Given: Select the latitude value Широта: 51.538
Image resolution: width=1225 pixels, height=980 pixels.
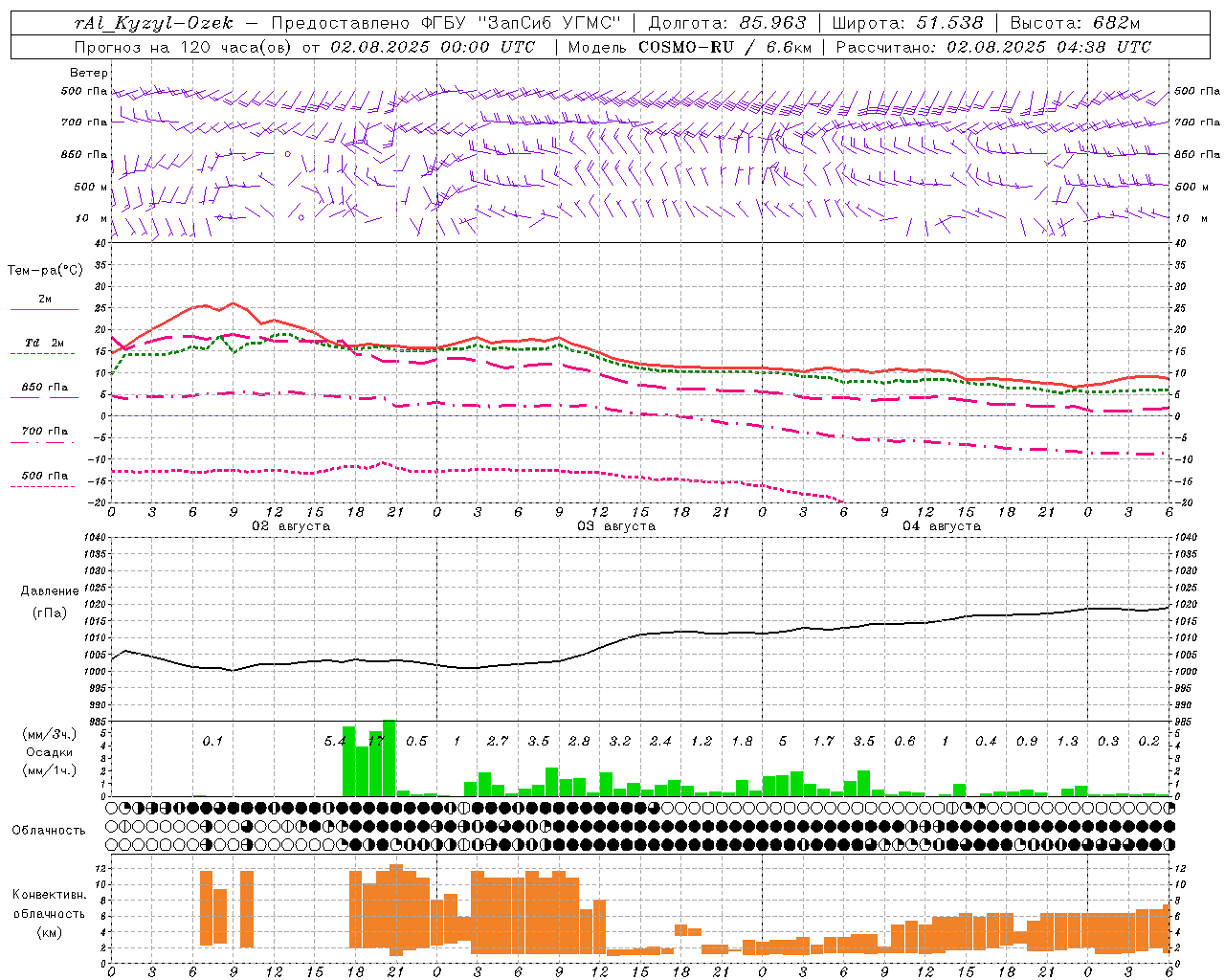Looking at the screenshot, I should 908,23.
